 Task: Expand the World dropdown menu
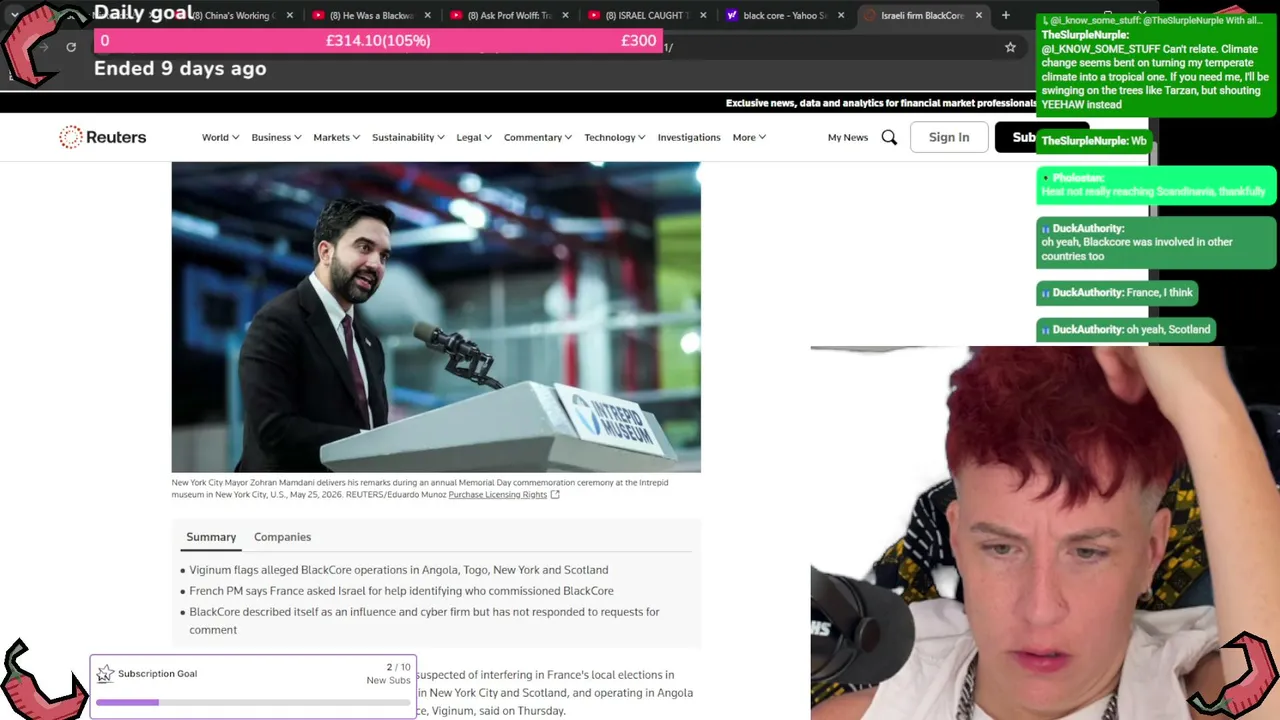pyautogui.click(x=220, y=137)
